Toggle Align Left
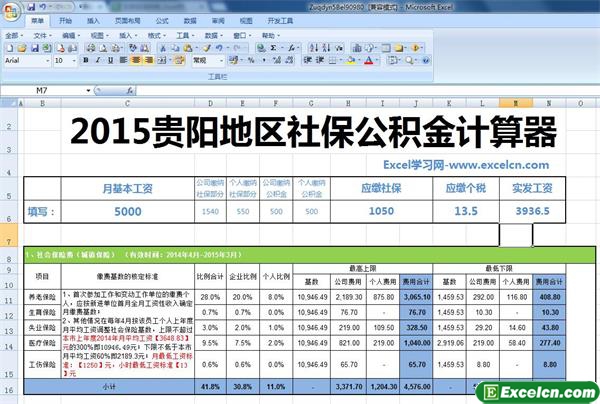 click(x=123, y=60)
